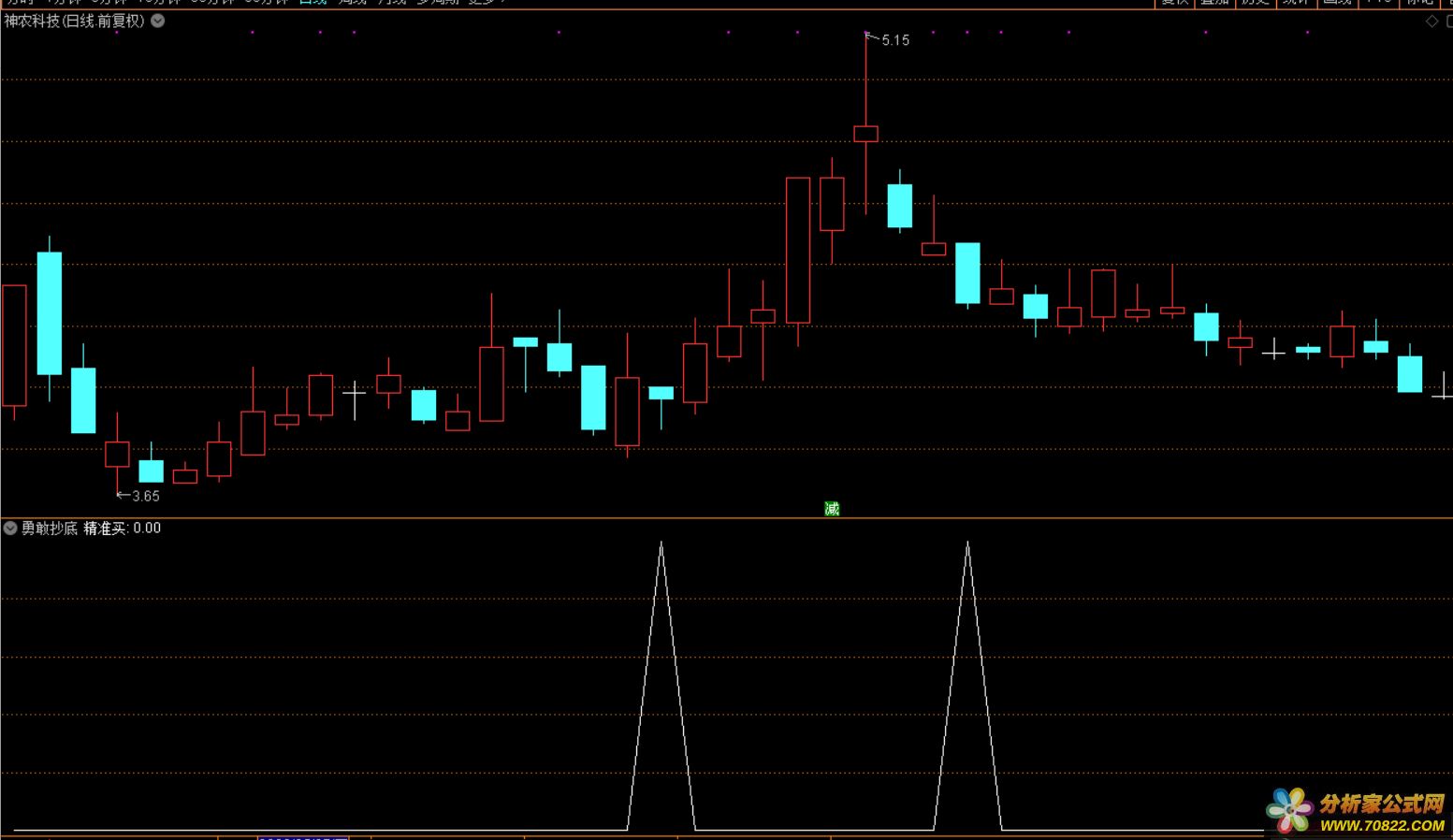Open the dropdown arrow beside 神农科技 chart title
This screenshot has height=840, width=1453.
pyautogui.click(x=158, y=21)
